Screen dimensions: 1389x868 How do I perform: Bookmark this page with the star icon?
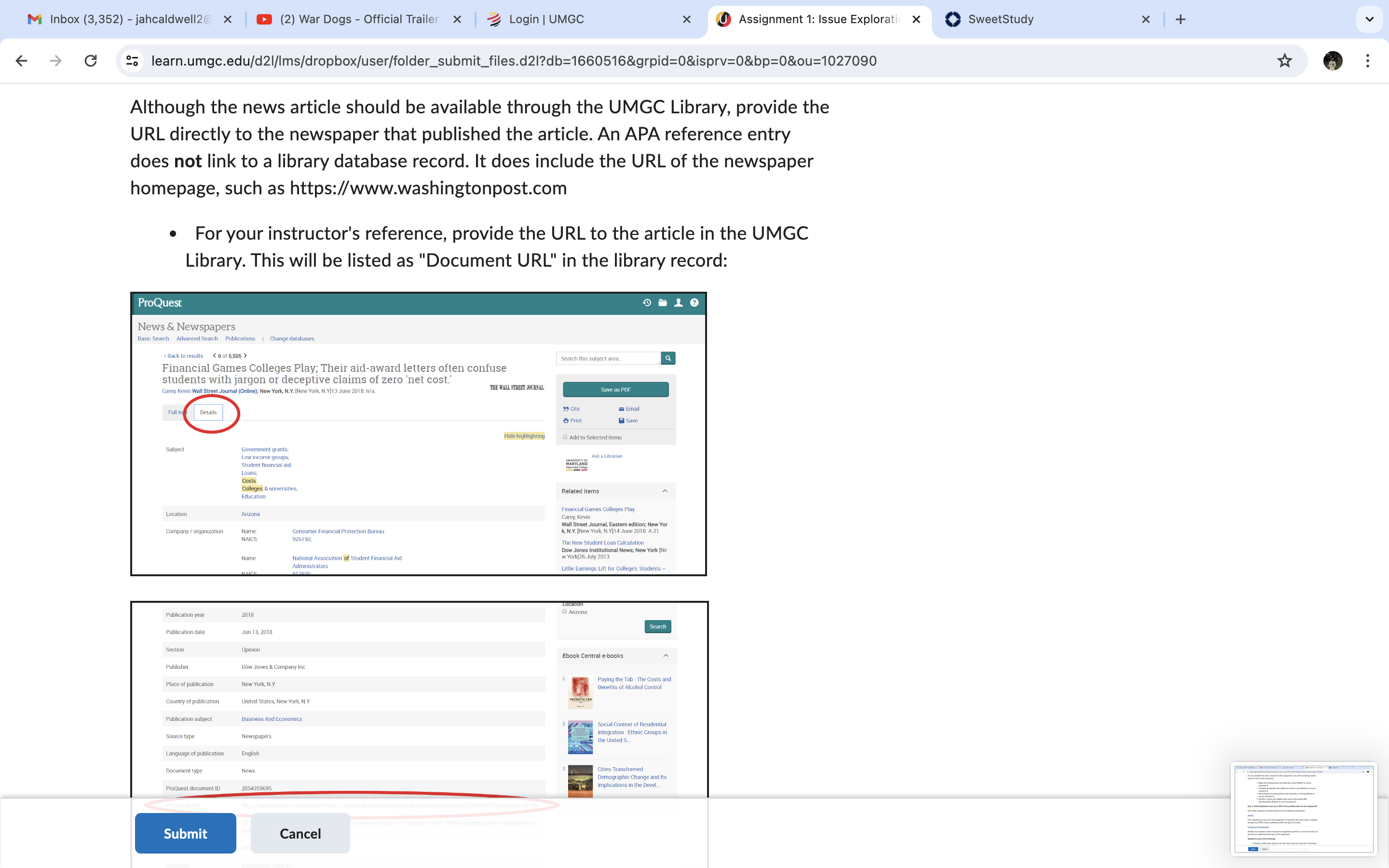(x=1284, y=61)
